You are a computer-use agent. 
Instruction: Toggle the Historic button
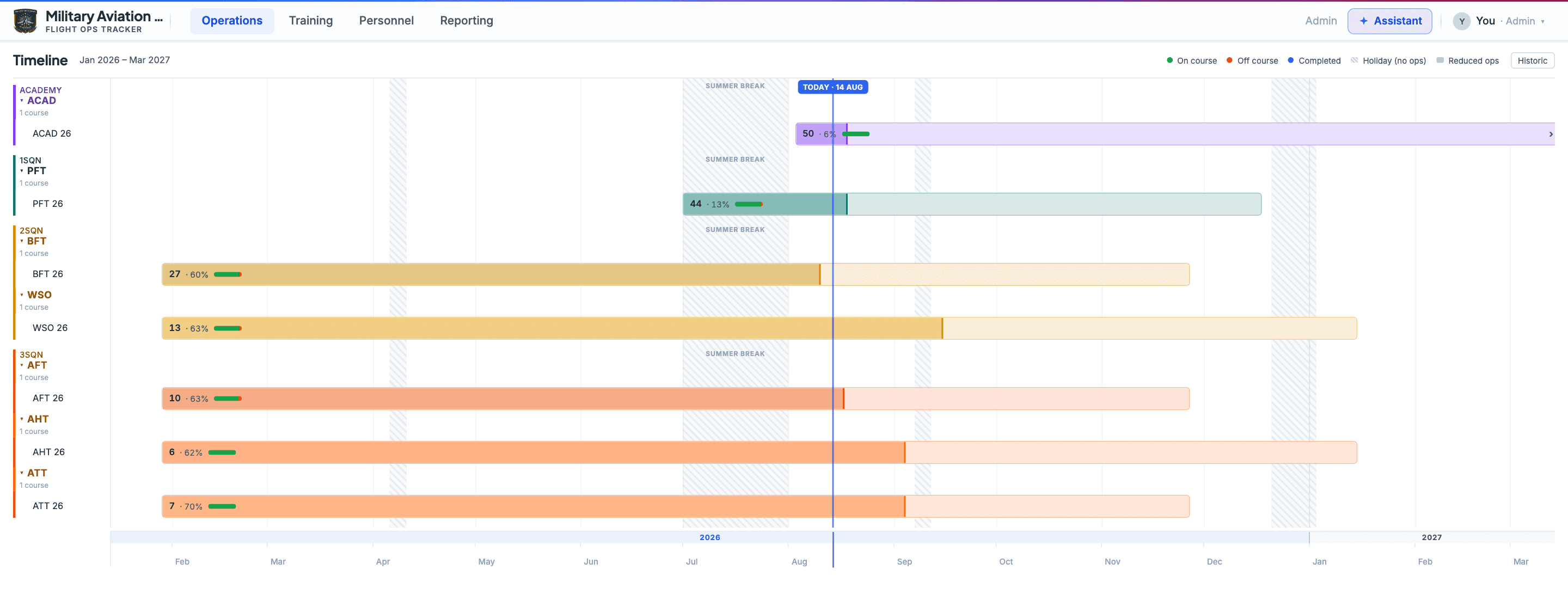pos(1532,60)
